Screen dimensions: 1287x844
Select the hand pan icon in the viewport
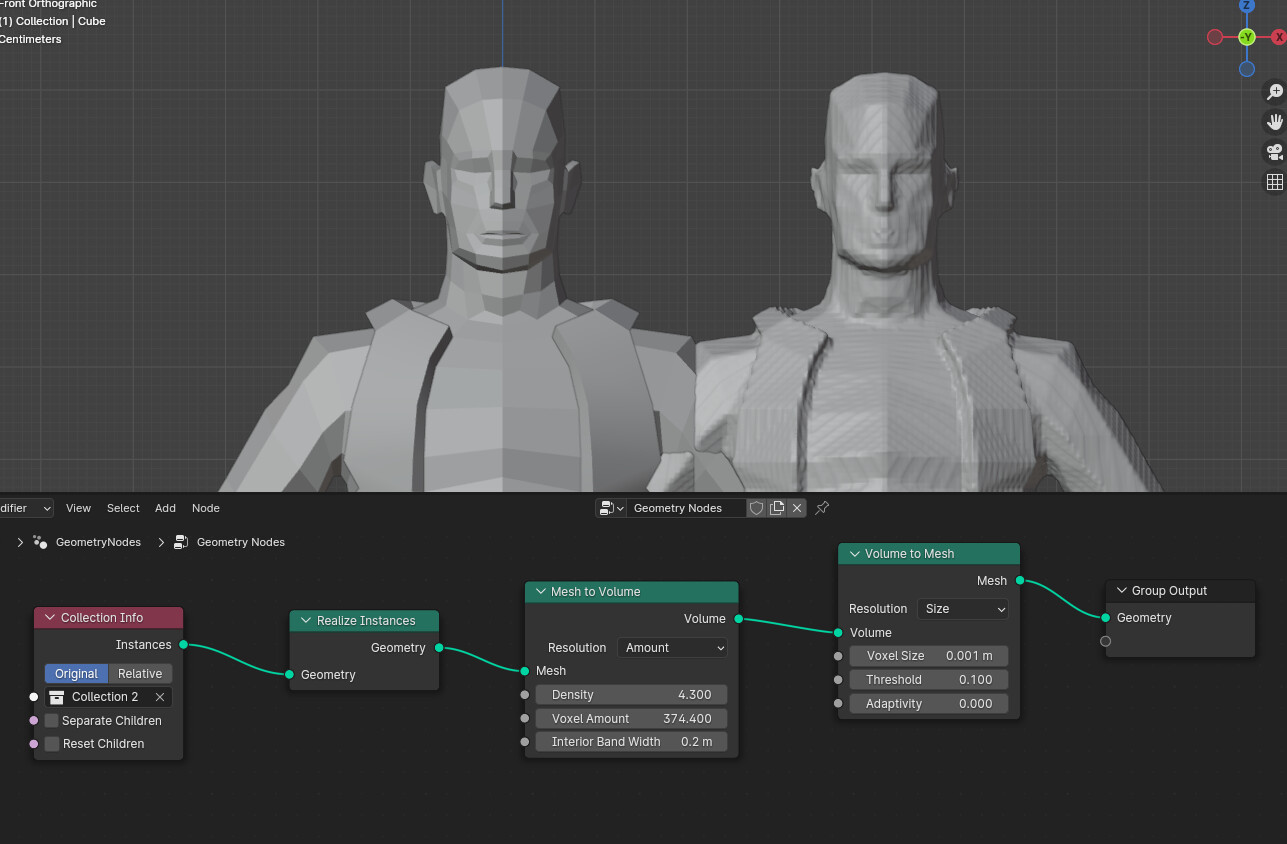1274,121
